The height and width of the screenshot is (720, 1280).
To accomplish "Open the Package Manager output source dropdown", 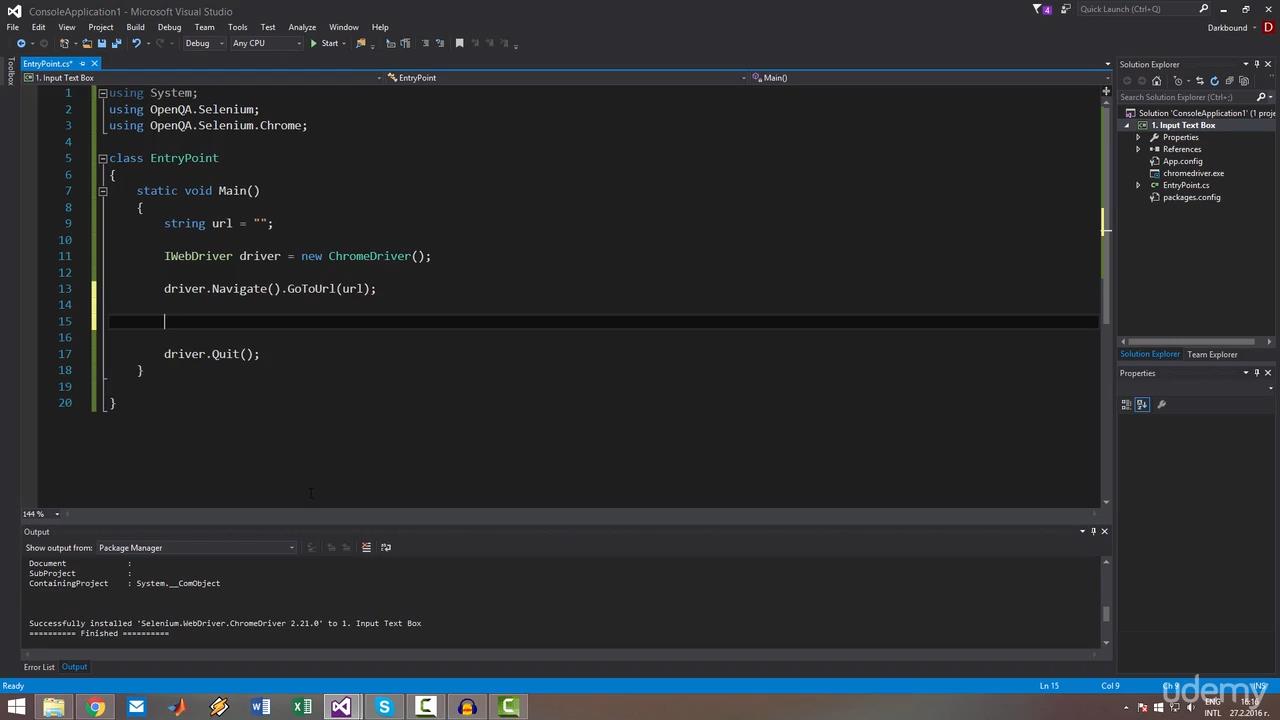I will tap(196, 548).
